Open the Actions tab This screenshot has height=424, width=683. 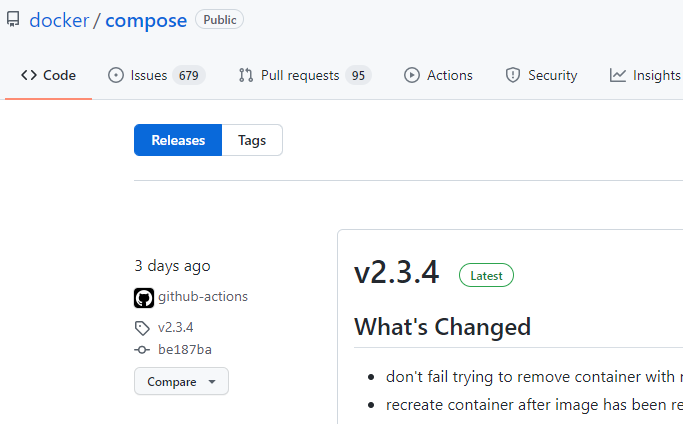pos(438,75)
